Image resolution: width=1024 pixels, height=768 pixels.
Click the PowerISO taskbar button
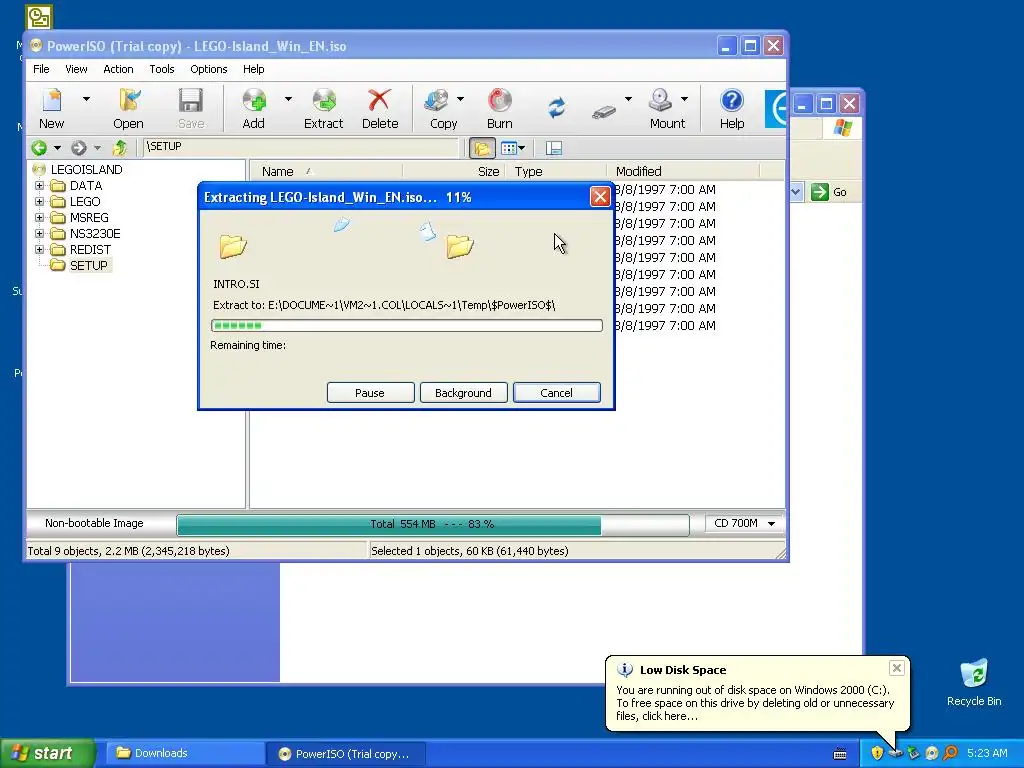[346, 754]
